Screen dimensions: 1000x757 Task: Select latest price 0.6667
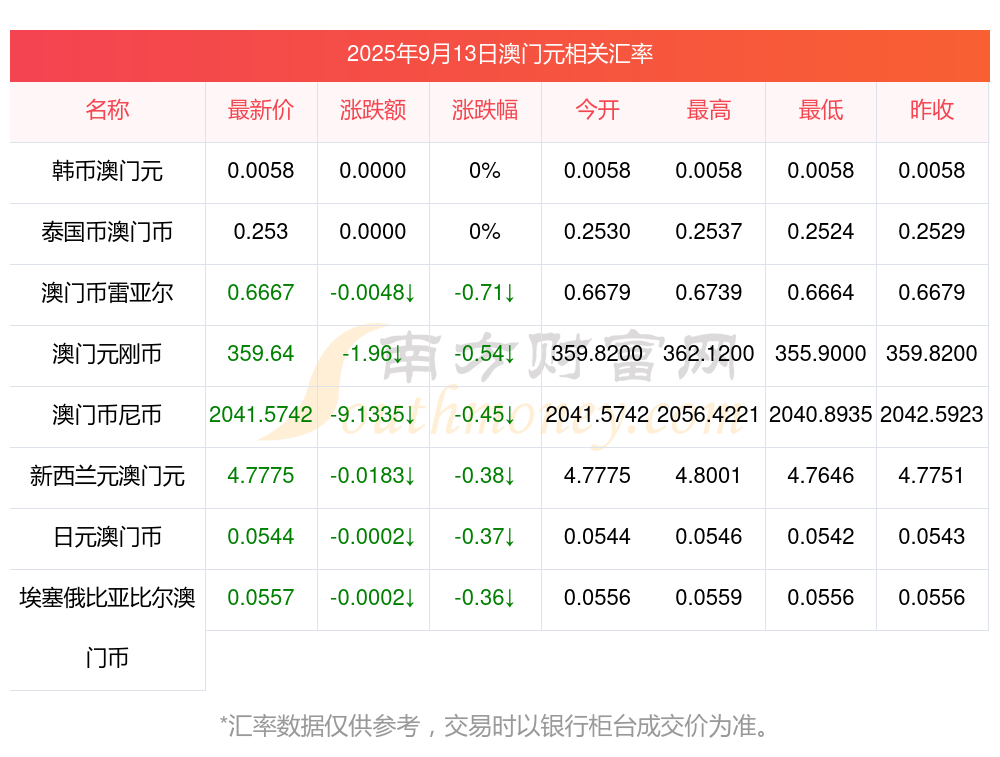click(x=261, y=293)
